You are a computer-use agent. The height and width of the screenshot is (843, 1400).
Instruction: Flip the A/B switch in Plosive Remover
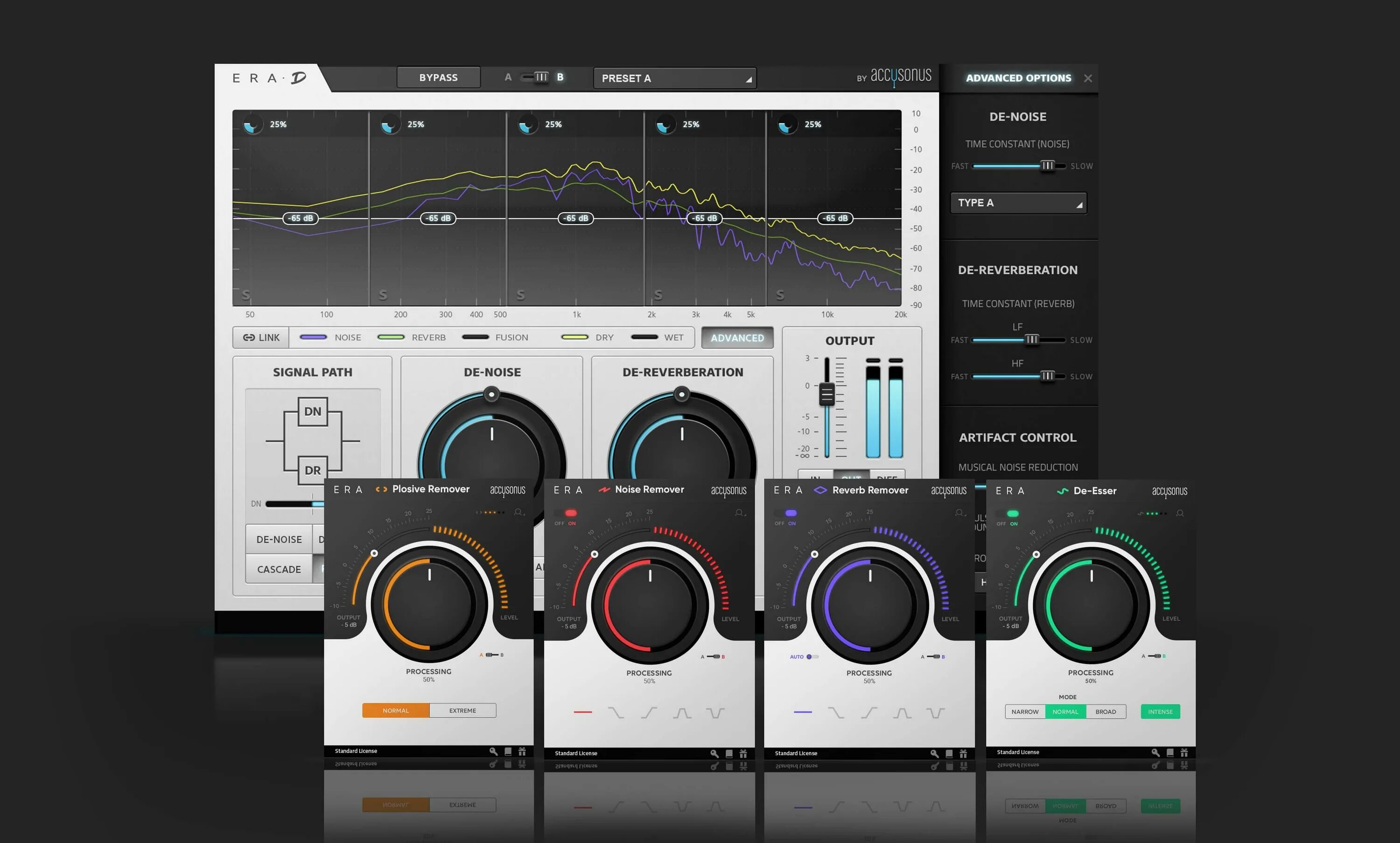pos(492,655)
